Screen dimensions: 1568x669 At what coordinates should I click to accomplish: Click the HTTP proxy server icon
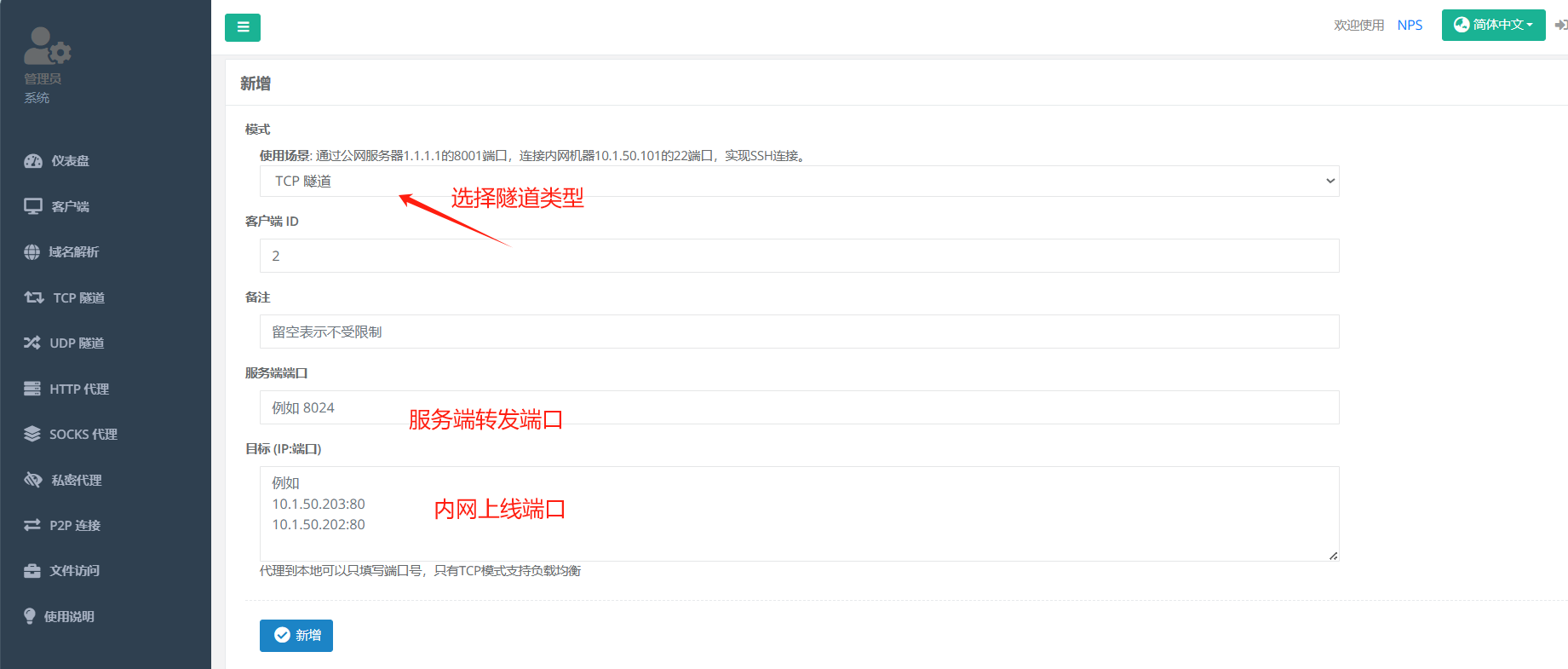click(32, 389)
